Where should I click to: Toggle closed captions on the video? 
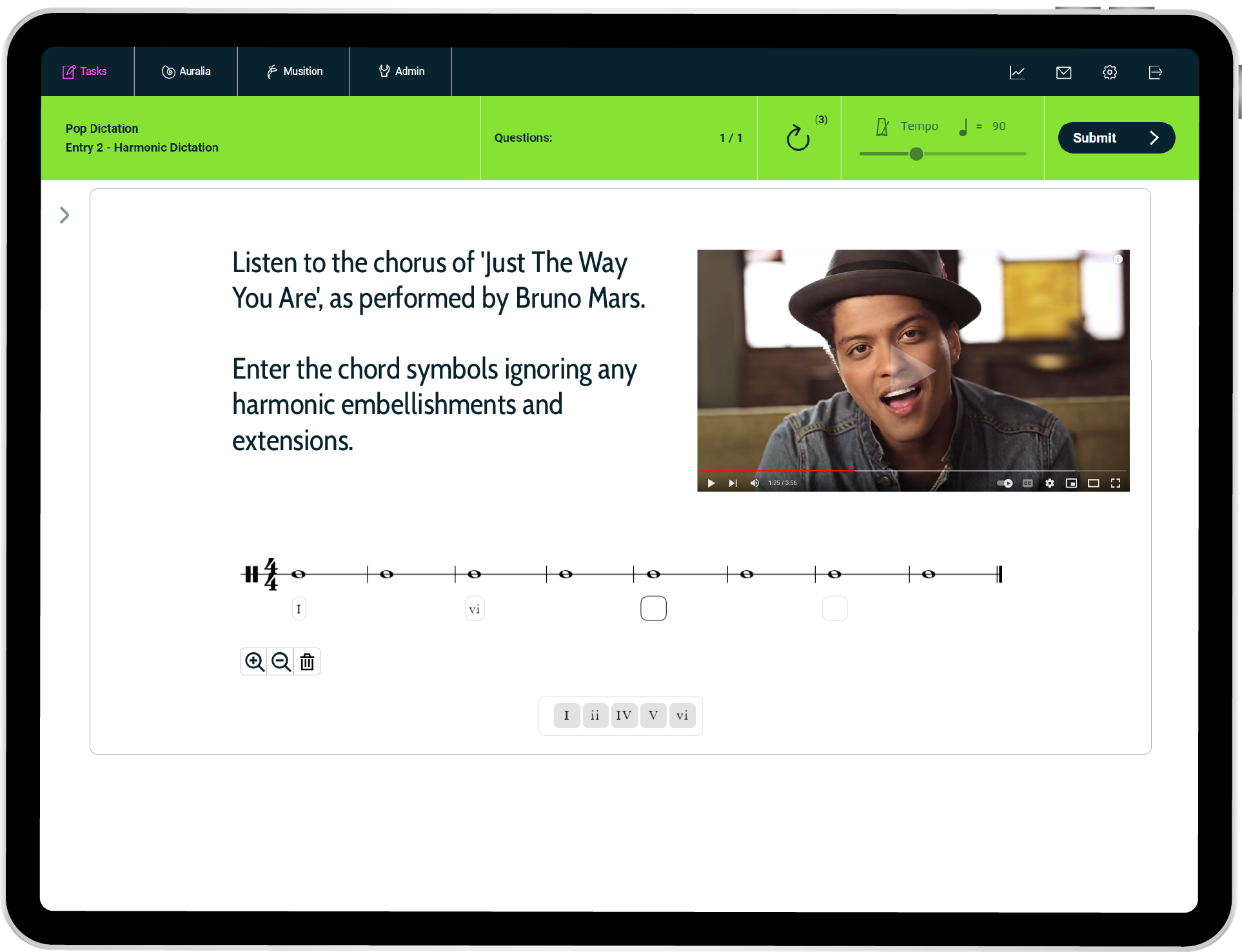click(x=1028, y=483)
